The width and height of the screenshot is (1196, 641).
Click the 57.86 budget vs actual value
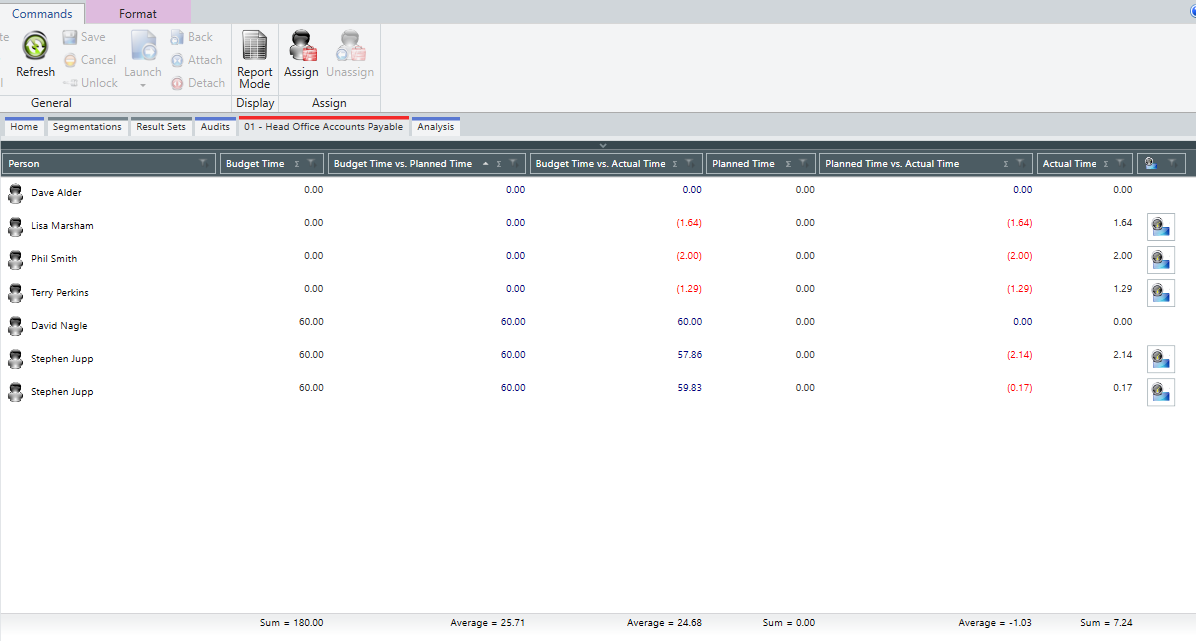[x=690, y=355]
